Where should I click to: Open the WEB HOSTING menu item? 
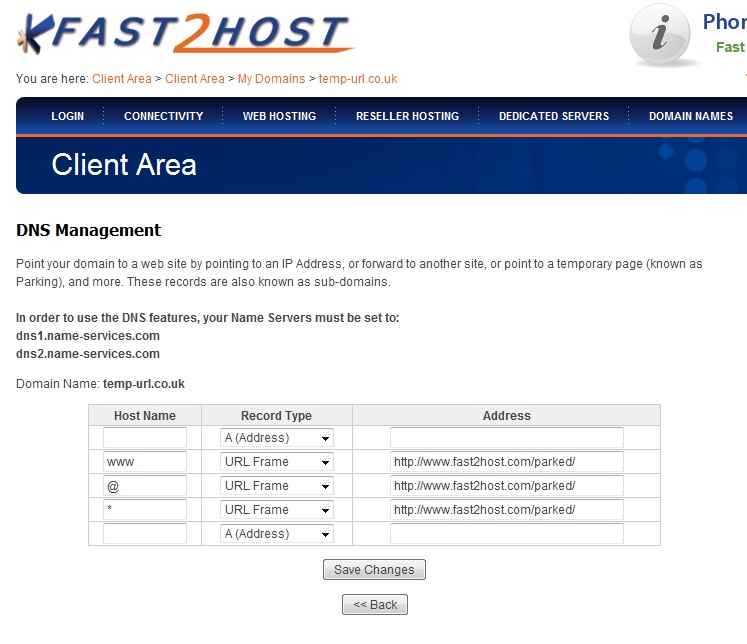tap(279, 116)
